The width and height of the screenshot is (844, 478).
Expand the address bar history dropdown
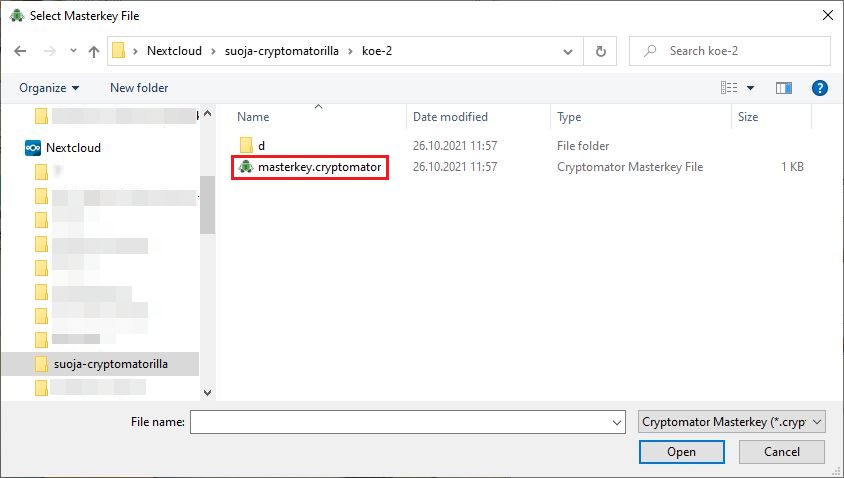click(x=568, y=51)
